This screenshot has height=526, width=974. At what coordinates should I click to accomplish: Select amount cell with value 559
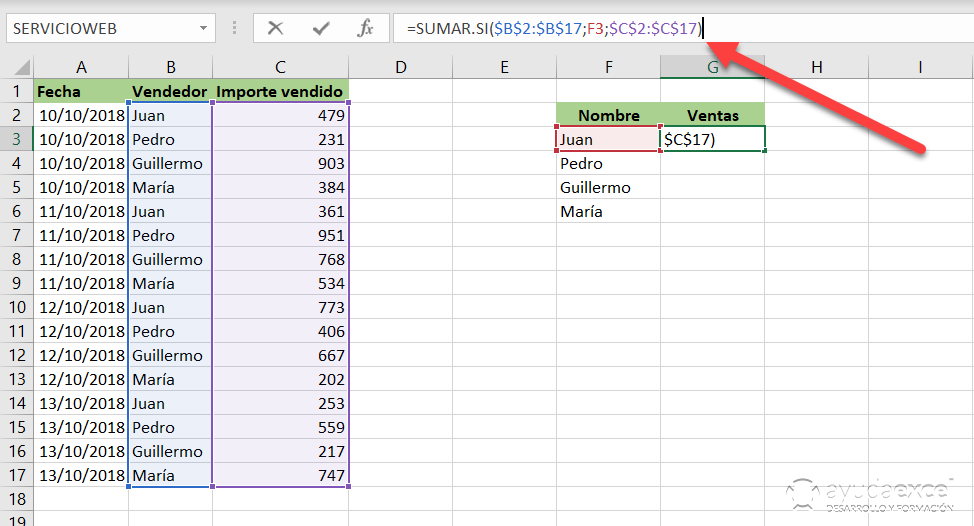click(281, 427)
